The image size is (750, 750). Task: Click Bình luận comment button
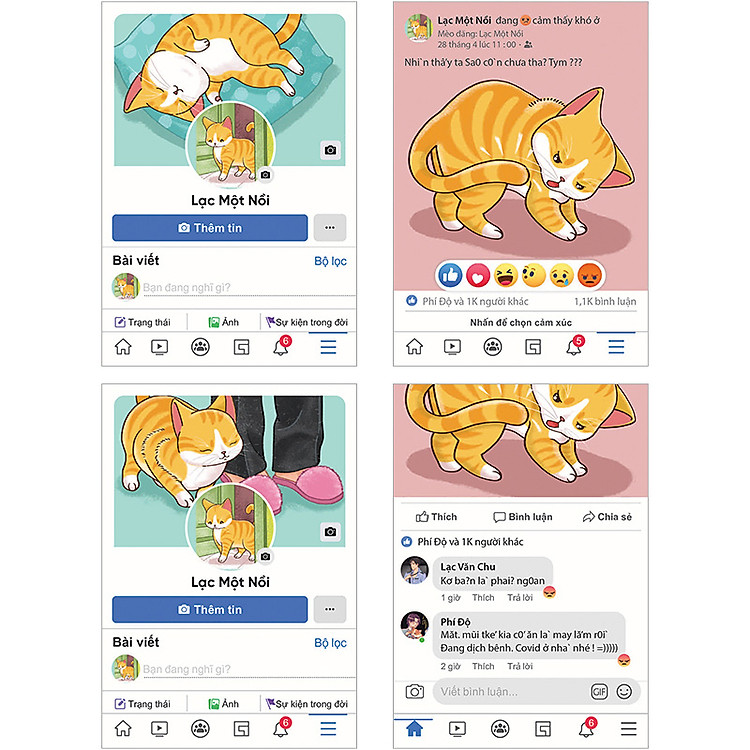click(x=523, y=517)
